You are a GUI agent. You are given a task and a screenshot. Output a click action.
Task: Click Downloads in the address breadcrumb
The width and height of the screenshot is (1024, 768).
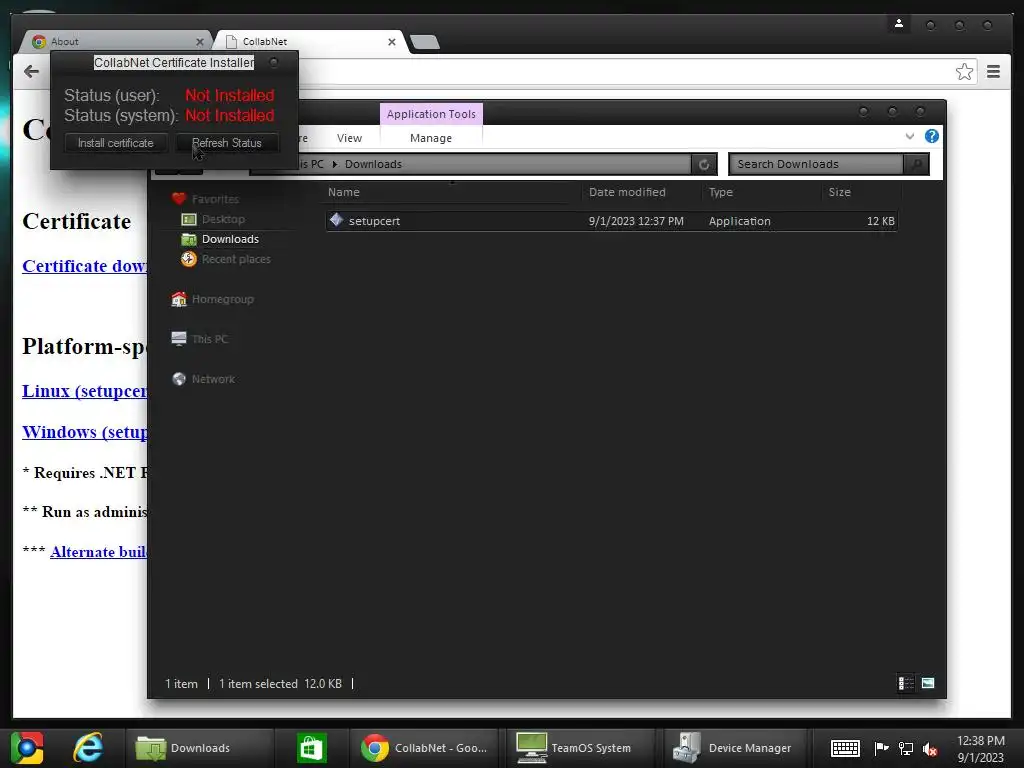tap(374, 165)
